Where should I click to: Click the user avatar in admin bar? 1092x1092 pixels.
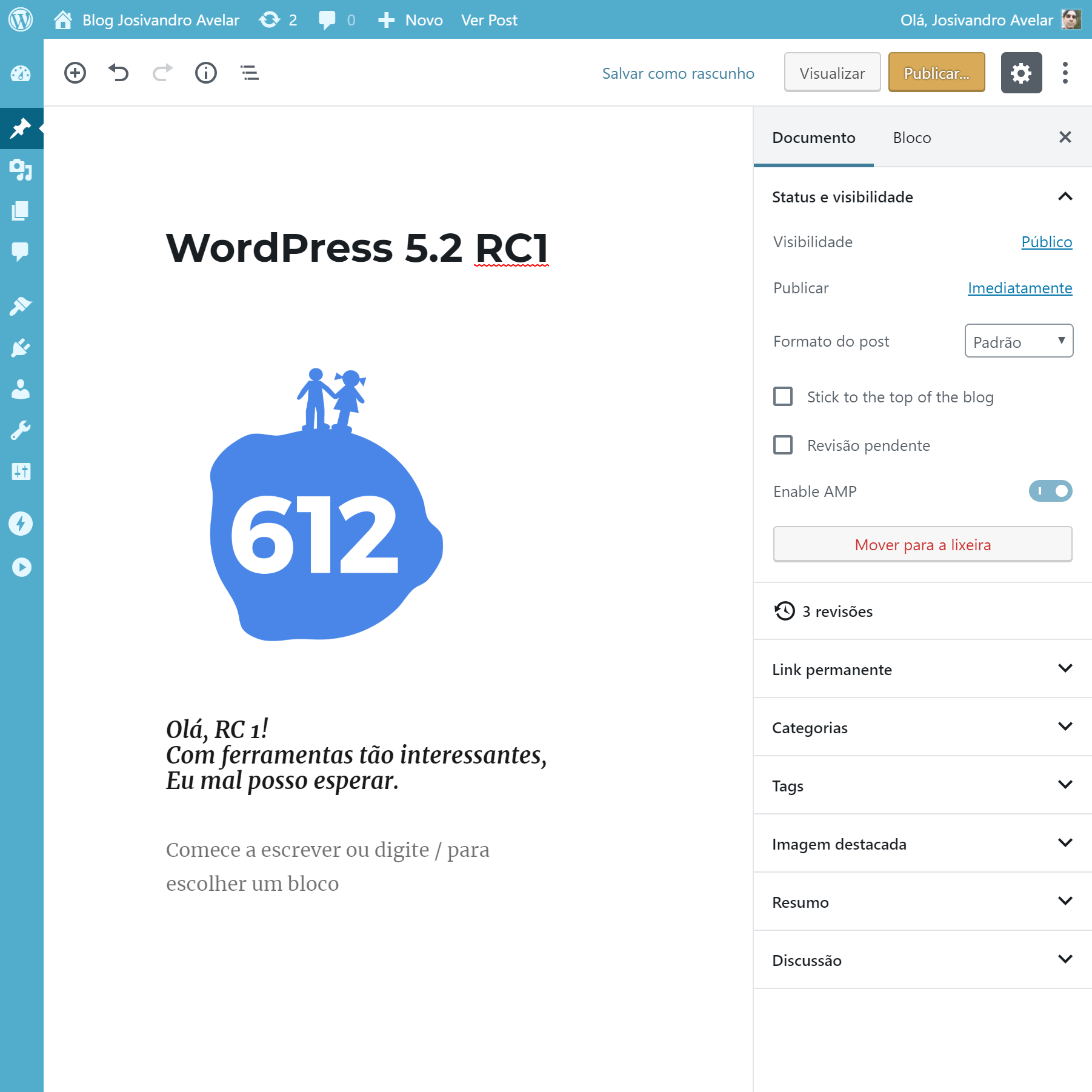coord(1071,19)
